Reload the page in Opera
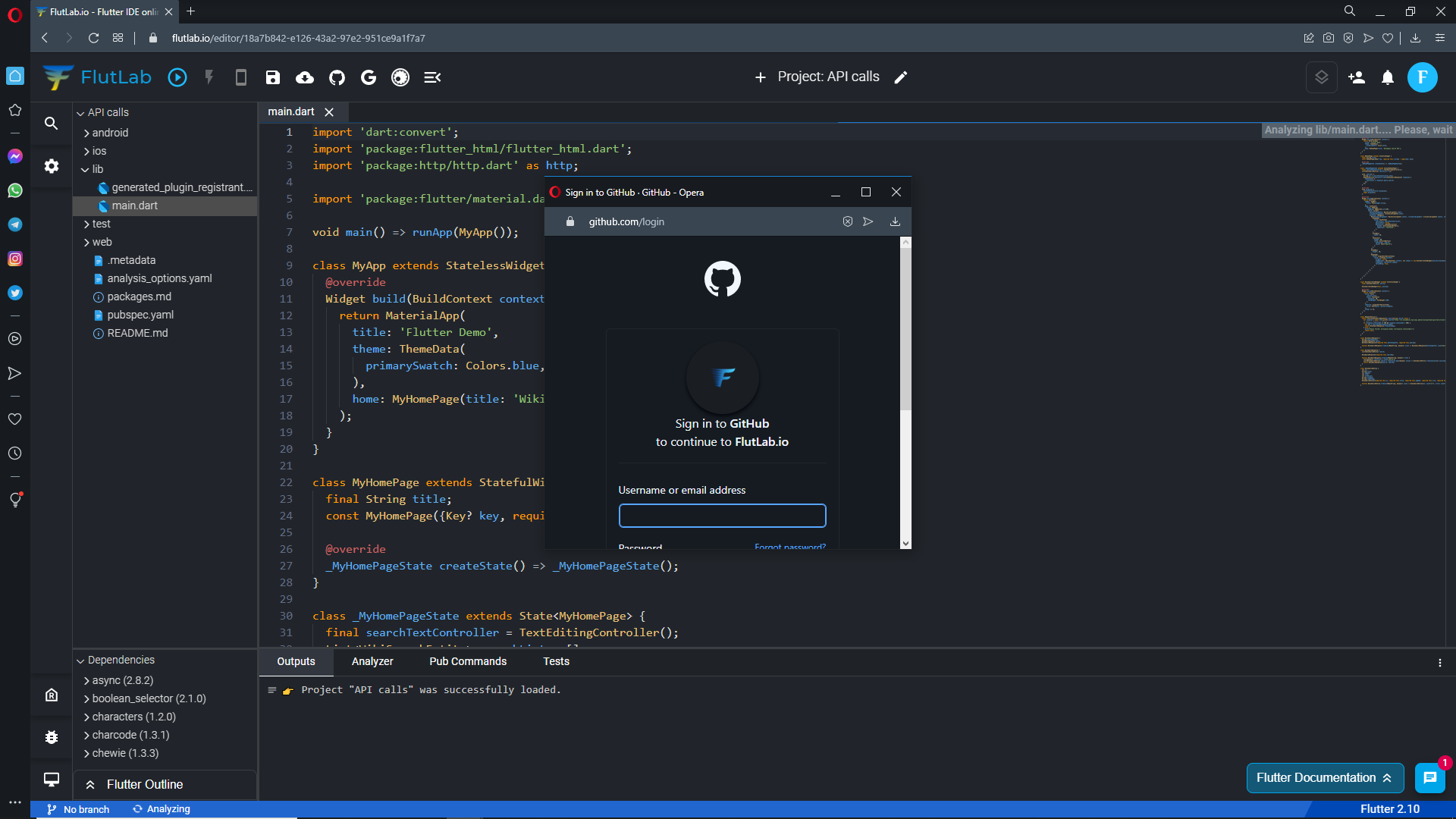The image size is (1456, 819). [93, 38]
